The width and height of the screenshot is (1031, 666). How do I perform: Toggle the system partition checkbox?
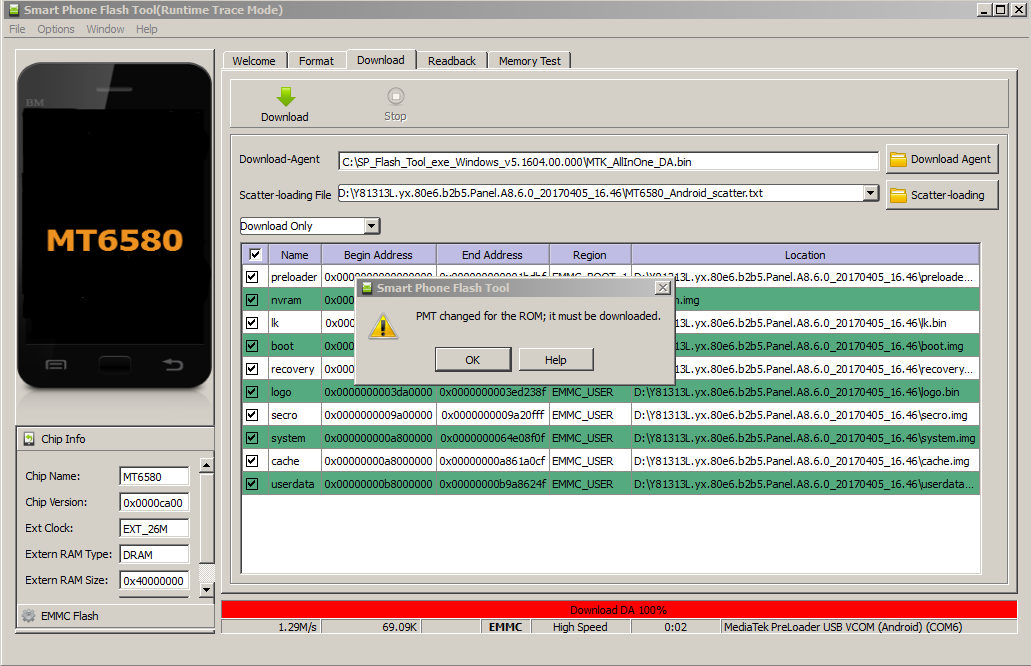click(252, 438)
